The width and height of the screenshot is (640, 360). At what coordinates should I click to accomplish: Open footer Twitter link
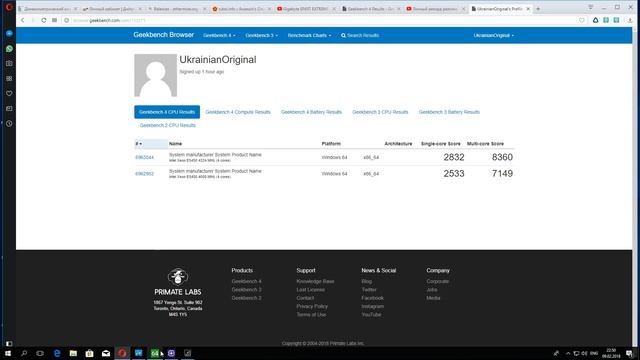click(369, 290)
